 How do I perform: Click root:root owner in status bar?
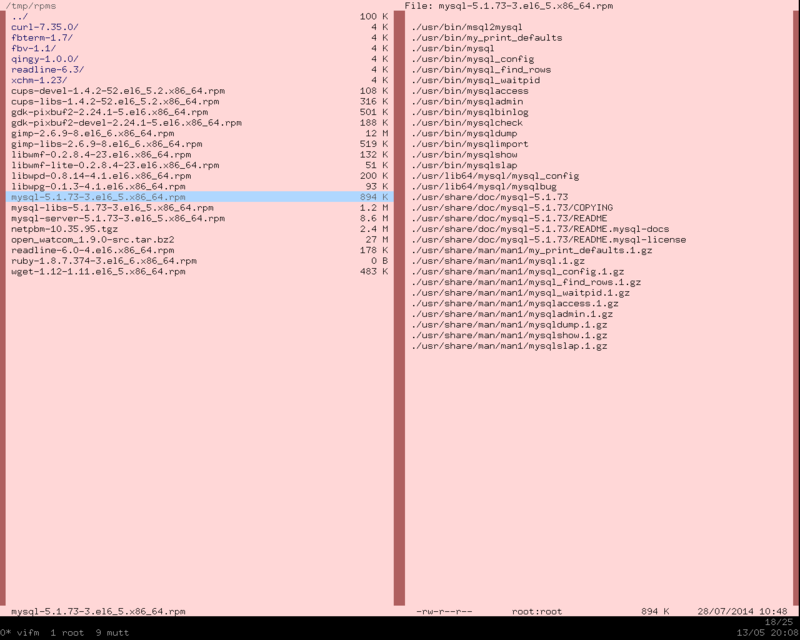point(537,611)
